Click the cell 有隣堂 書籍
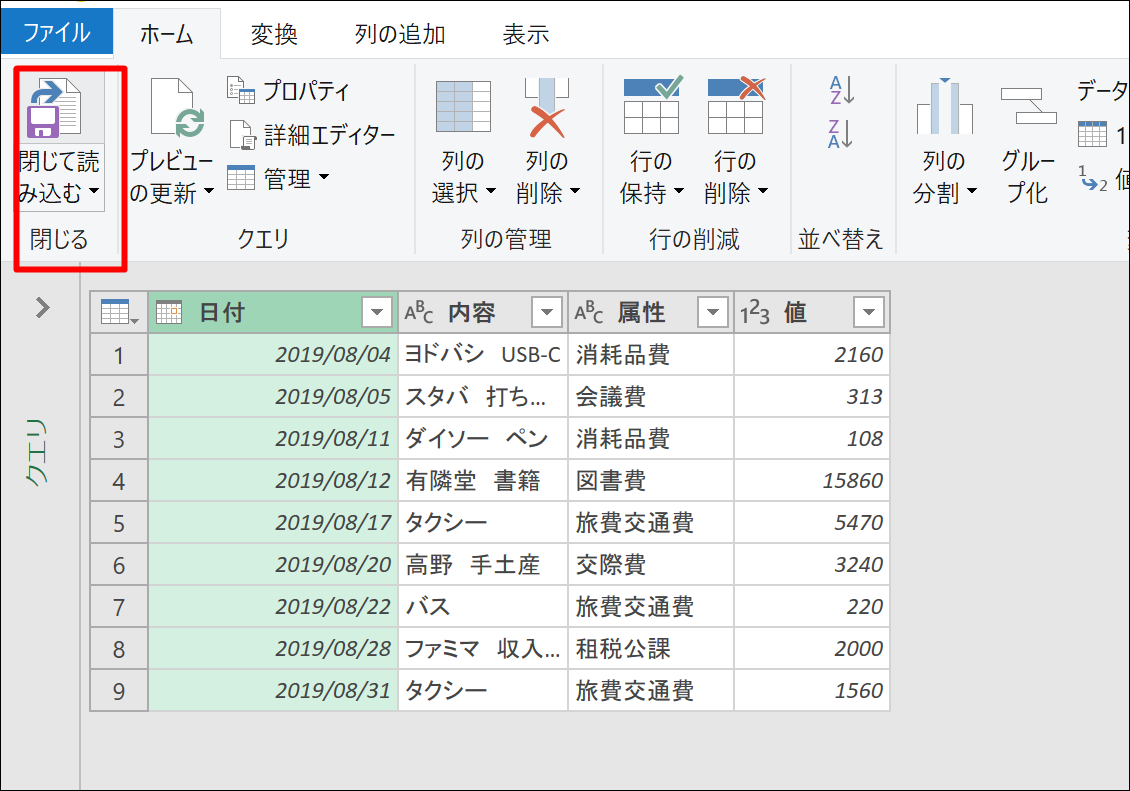 coord(483,481)
